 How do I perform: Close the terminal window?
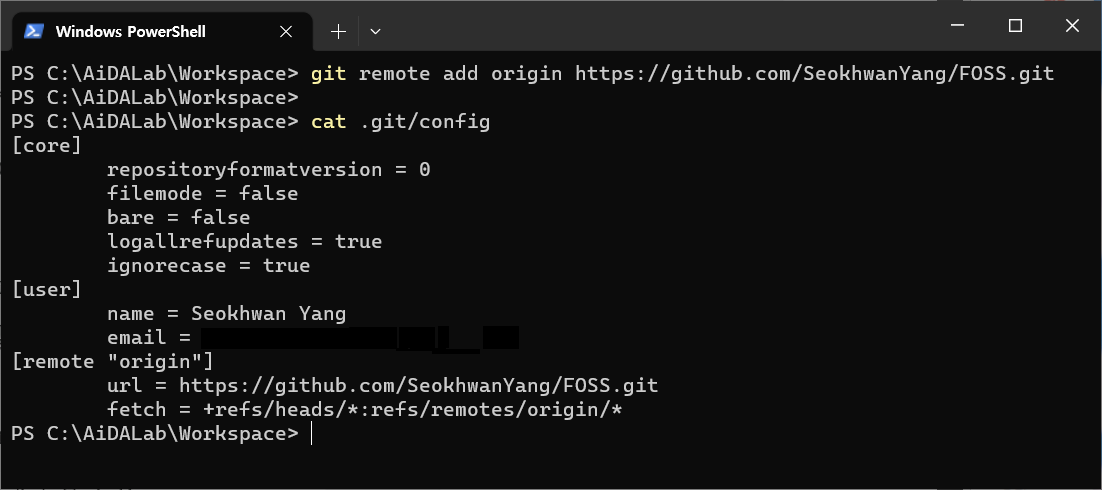click(x=1072, y=26)
